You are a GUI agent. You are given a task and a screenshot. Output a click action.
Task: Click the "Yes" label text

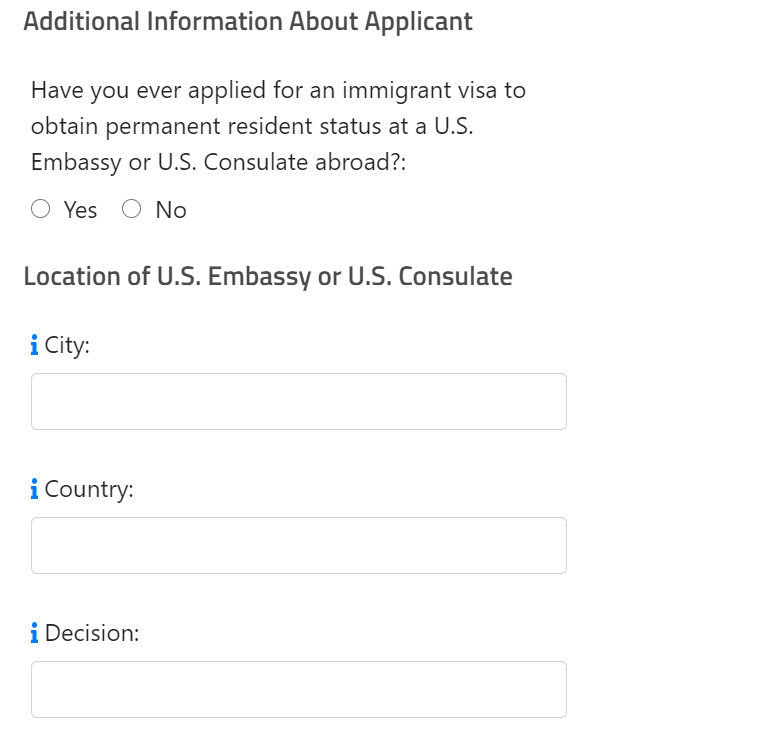(80, 210)
